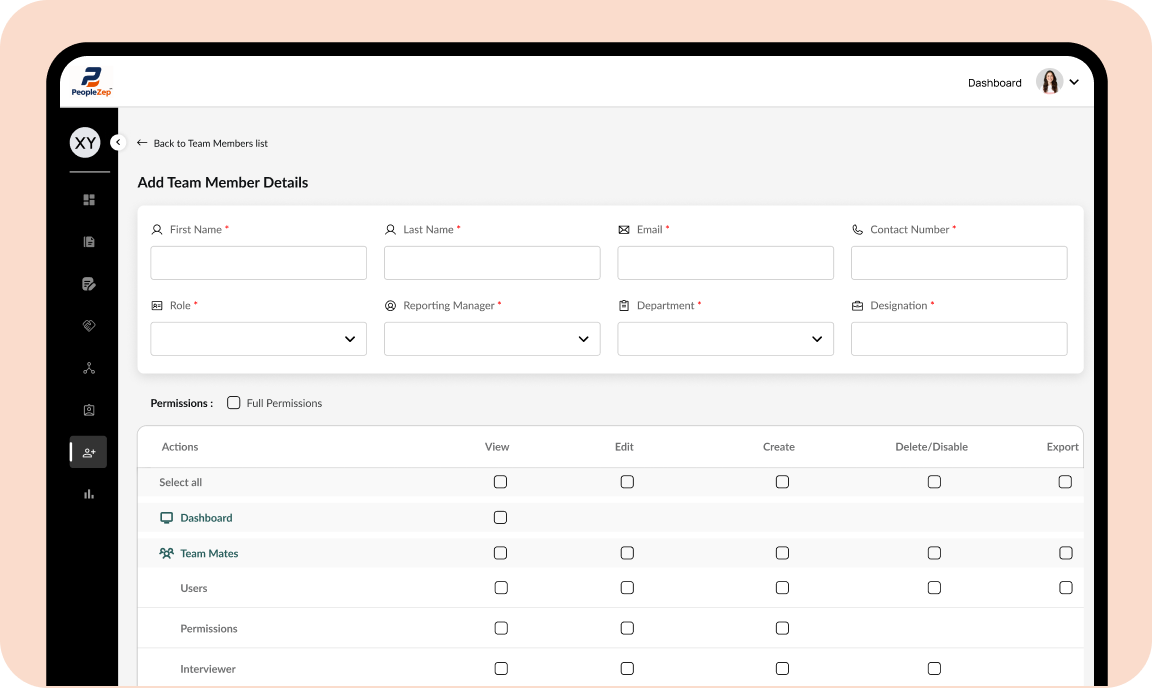Check Select all under Export column
Image resolution: width=1152 pixels, height=688 pixels.
coord(1065,482)
